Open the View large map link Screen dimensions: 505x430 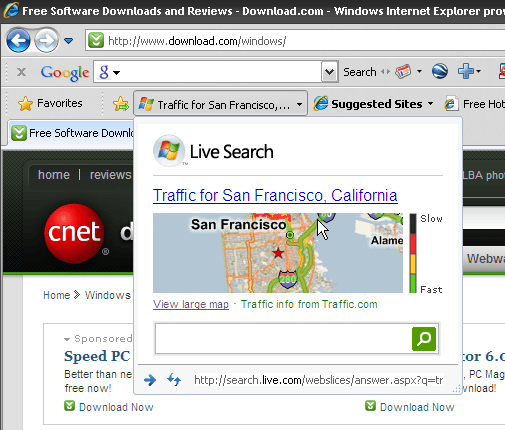191,304
